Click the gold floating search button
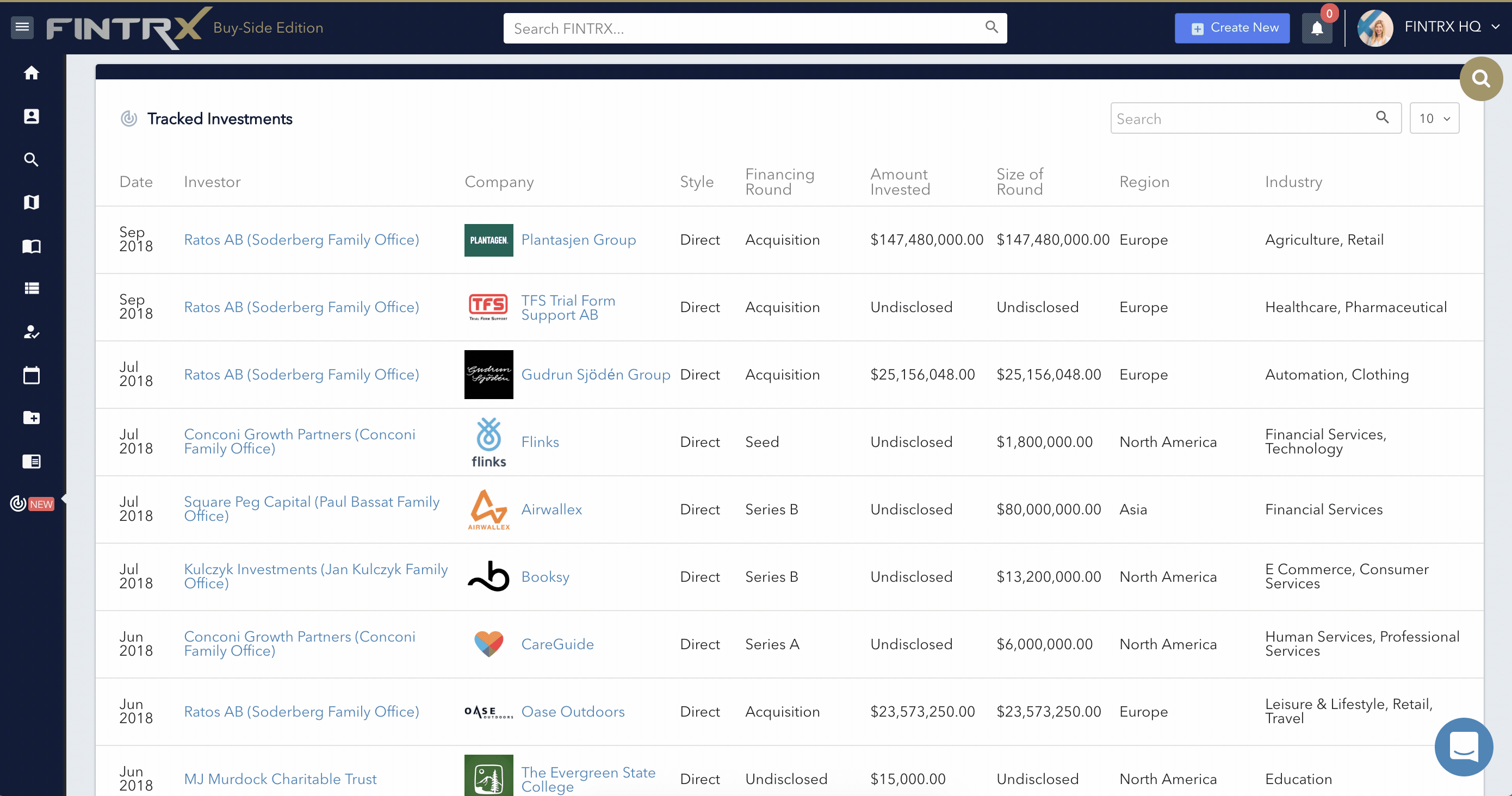The height and width of the screenshot is (796, 1512). [1481, 79]
